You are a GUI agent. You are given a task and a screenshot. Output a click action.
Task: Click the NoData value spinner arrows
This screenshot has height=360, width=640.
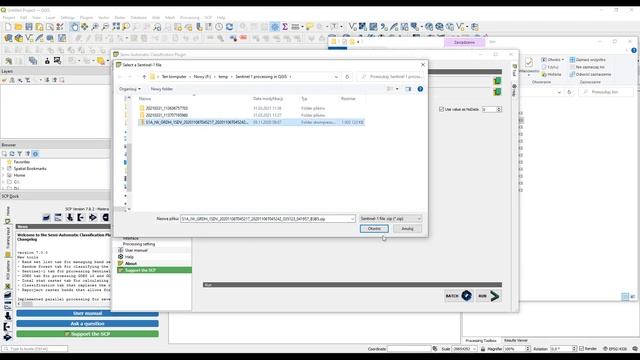click(x=499, y=109)
